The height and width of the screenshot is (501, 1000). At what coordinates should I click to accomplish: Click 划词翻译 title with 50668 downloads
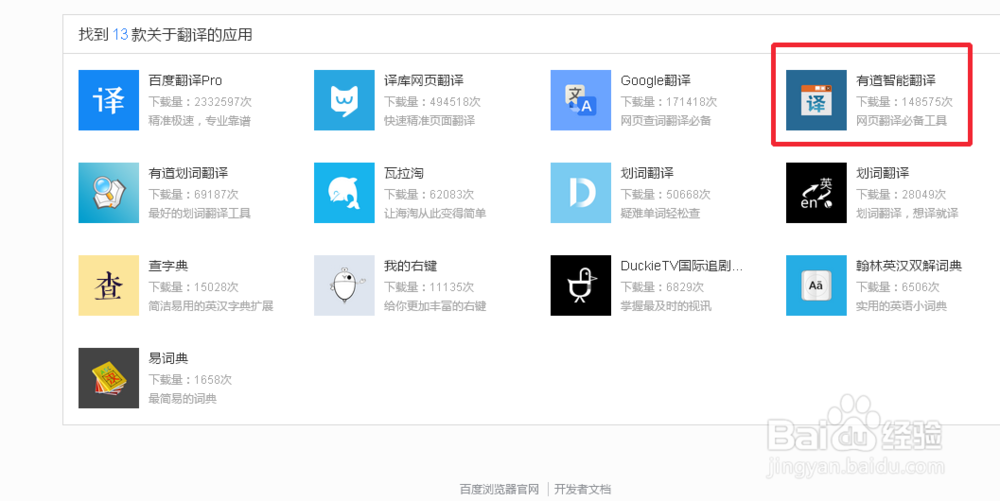[x=647, y=173]
